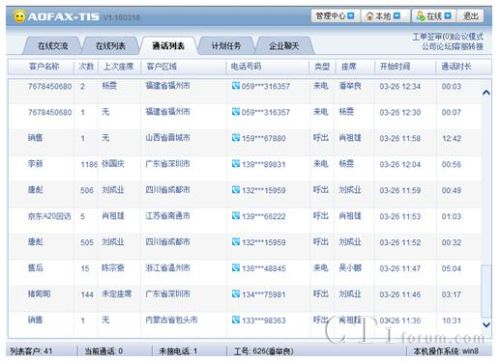The height and width of the screenshot is (361, 500).
Task: Click the phone icon beside 133***98363
Action: click(236, 320)
